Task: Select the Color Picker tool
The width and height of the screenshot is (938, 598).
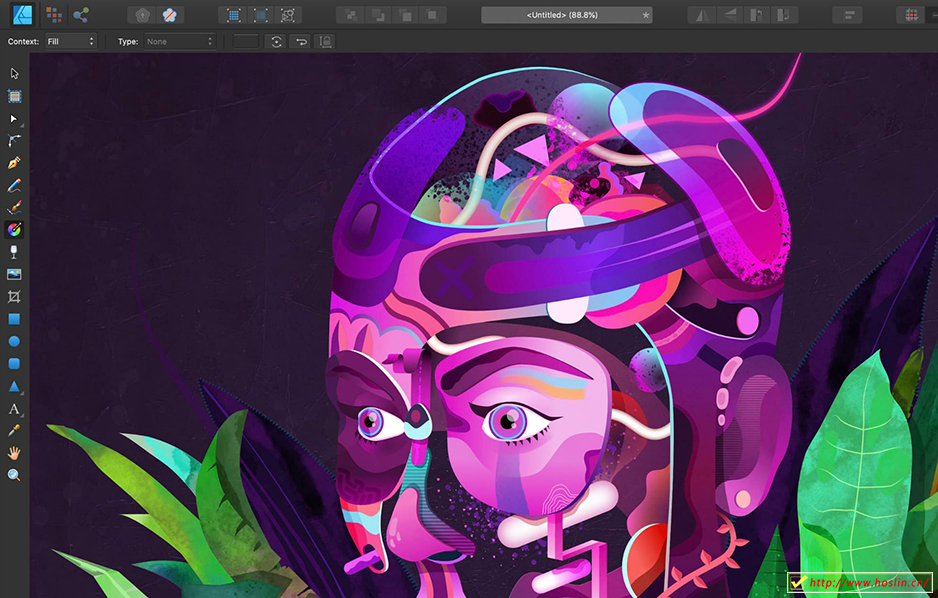Action: point(14,430)
